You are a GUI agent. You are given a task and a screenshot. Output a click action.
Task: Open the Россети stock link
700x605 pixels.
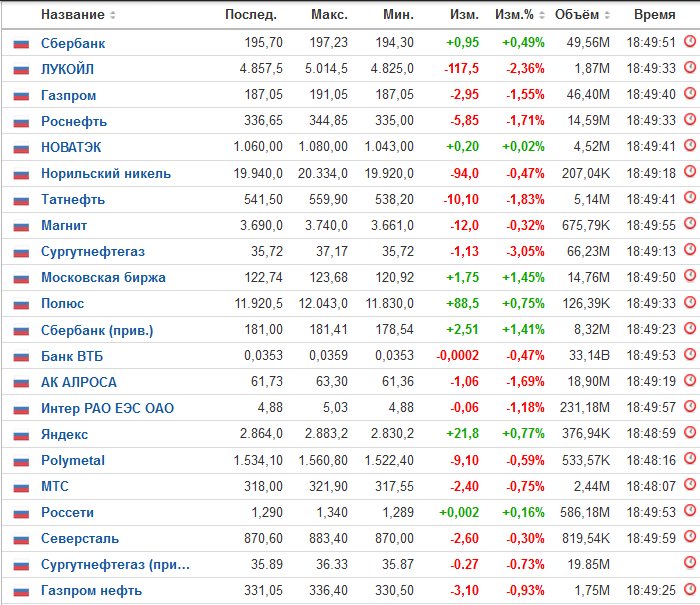(x=67, y=513)
